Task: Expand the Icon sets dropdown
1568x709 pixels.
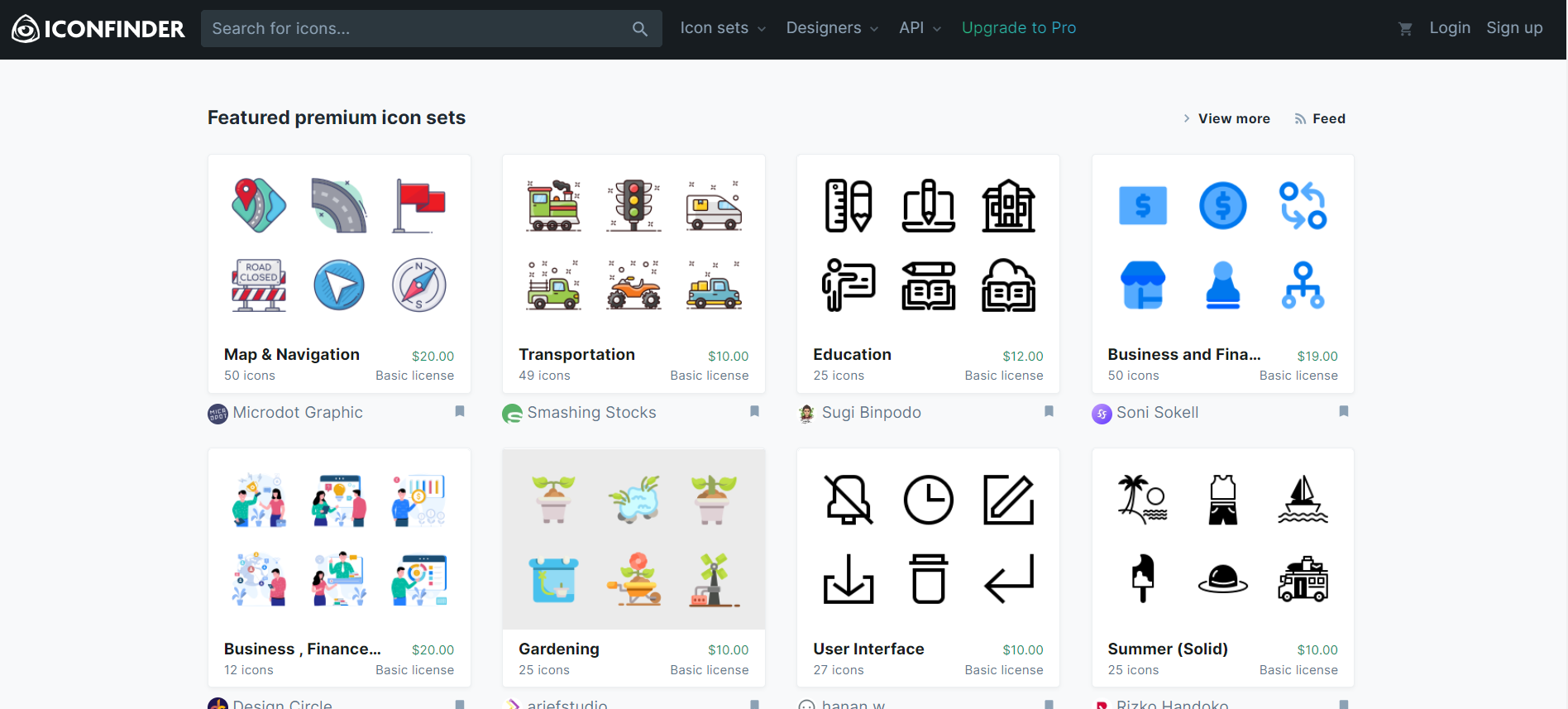Action: pos(723,28)
